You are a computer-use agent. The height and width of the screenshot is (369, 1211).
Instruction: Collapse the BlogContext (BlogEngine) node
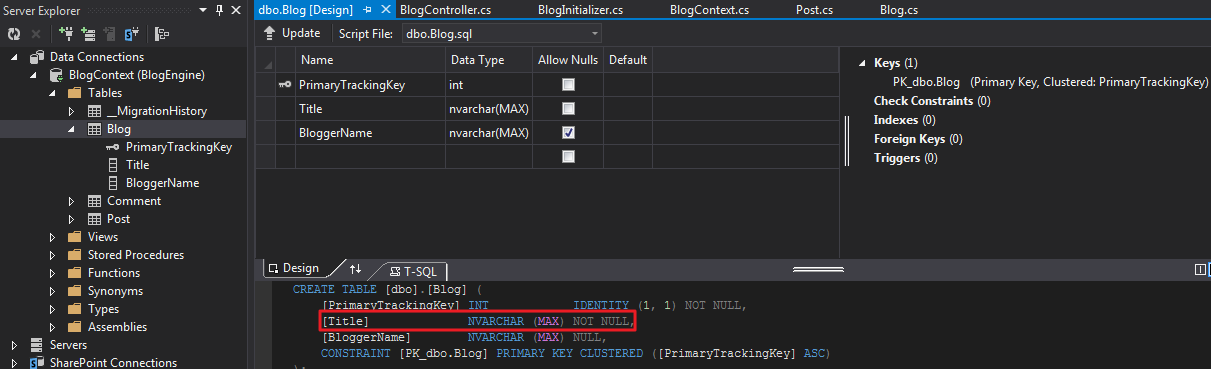pos(34,76)
